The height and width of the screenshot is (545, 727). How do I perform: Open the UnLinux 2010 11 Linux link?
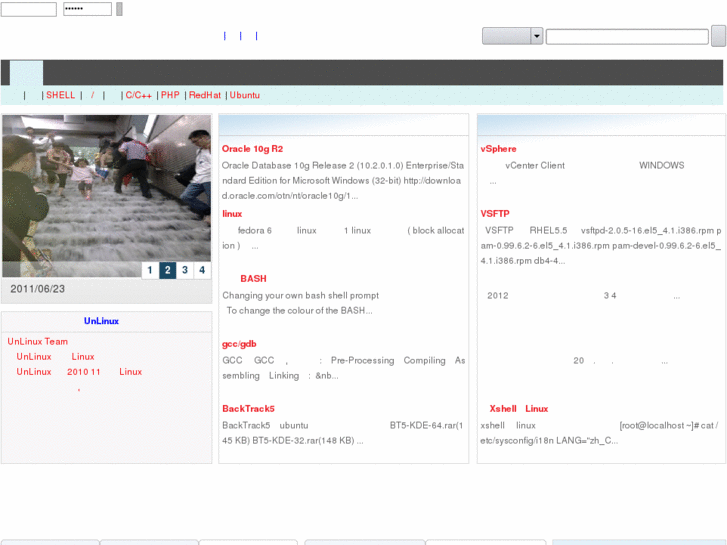79,372
